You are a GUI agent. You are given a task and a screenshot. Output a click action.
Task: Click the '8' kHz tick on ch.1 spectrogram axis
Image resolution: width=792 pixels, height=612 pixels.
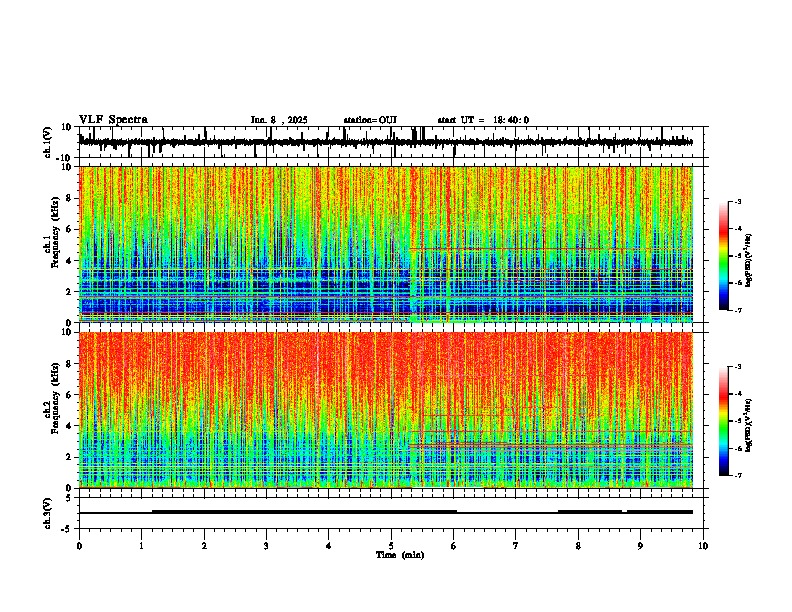click(x=70, y=198)
